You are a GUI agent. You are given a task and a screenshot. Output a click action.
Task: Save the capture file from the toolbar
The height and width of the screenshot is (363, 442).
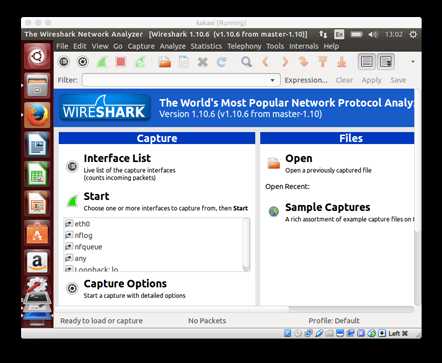click(184, 62)
